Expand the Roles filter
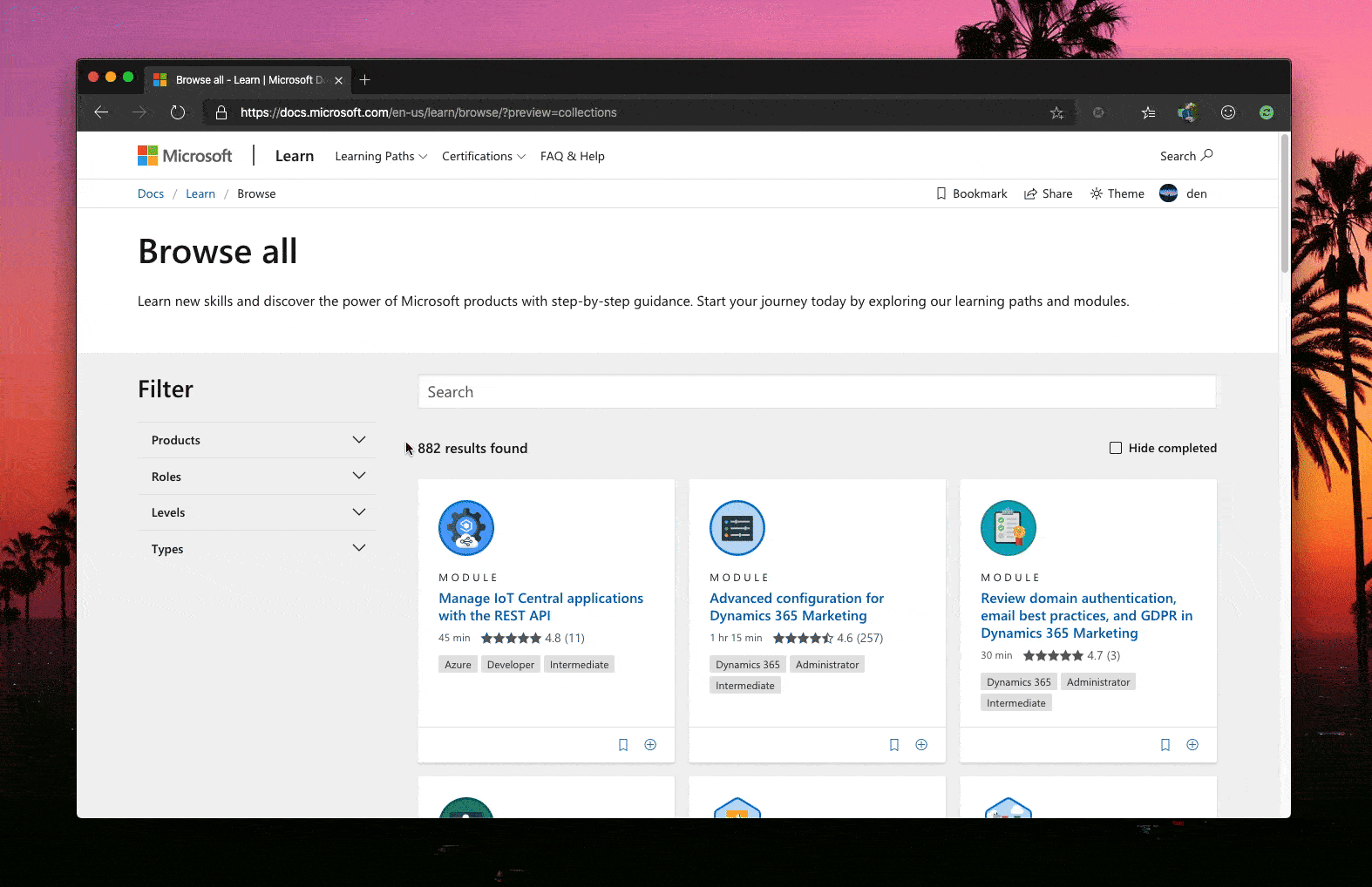Viewport: 1372px width, 887px height. [257, 477]
